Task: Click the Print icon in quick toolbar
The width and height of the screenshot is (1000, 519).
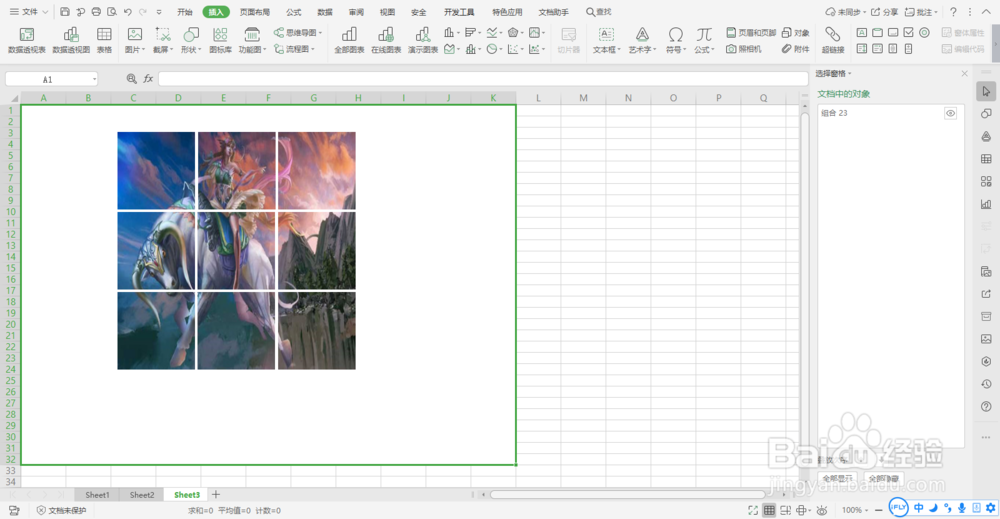Action: coord(96,11)
